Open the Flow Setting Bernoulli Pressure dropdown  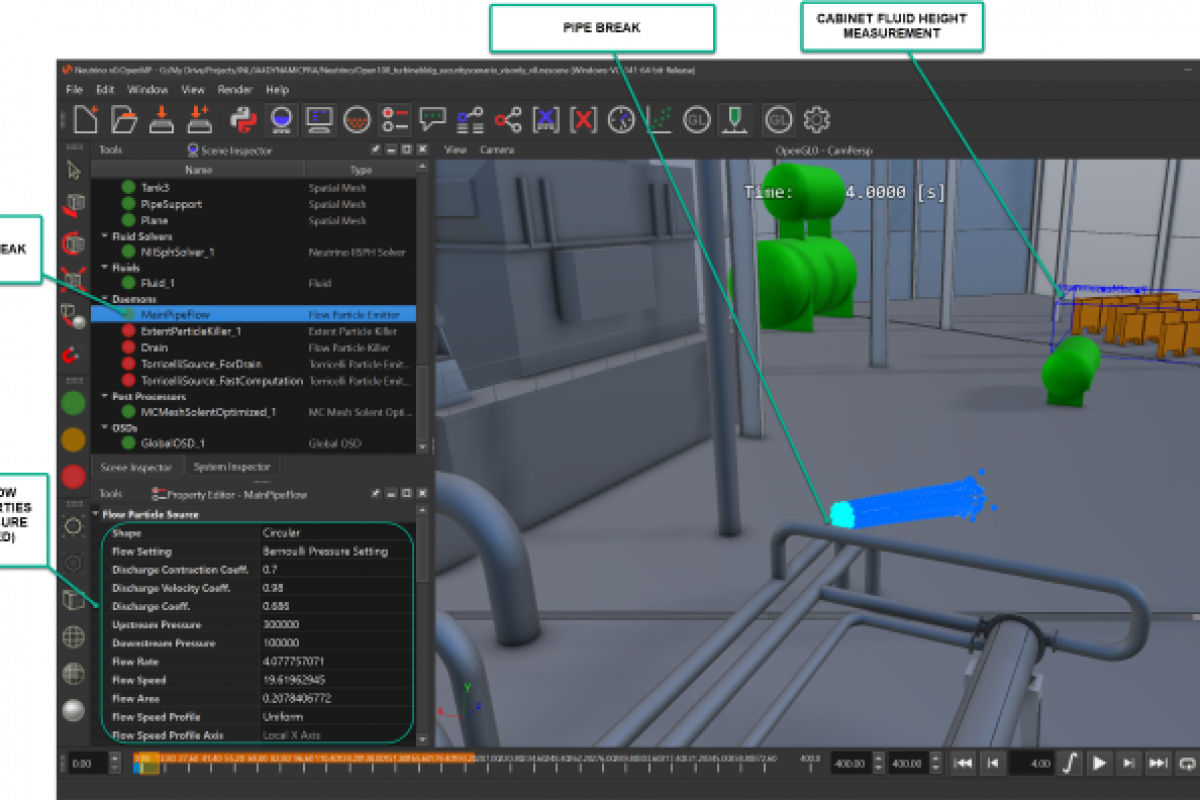pyautogui.click(x=335, y=551)
